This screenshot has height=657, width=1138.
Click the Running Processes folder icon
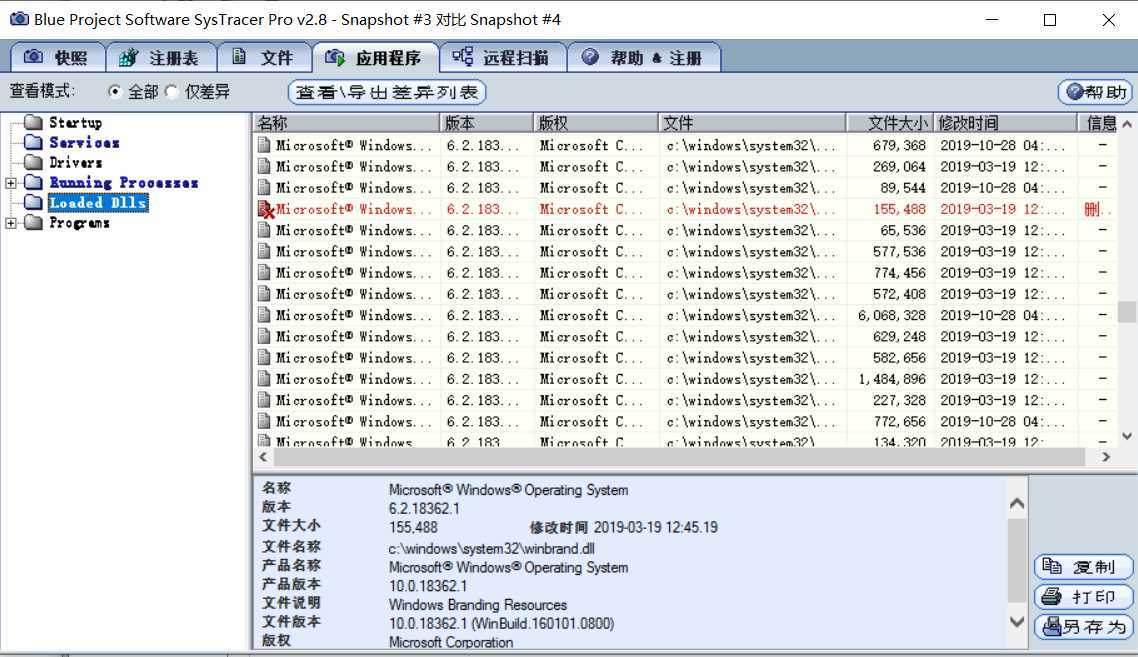tap(33, 181)
